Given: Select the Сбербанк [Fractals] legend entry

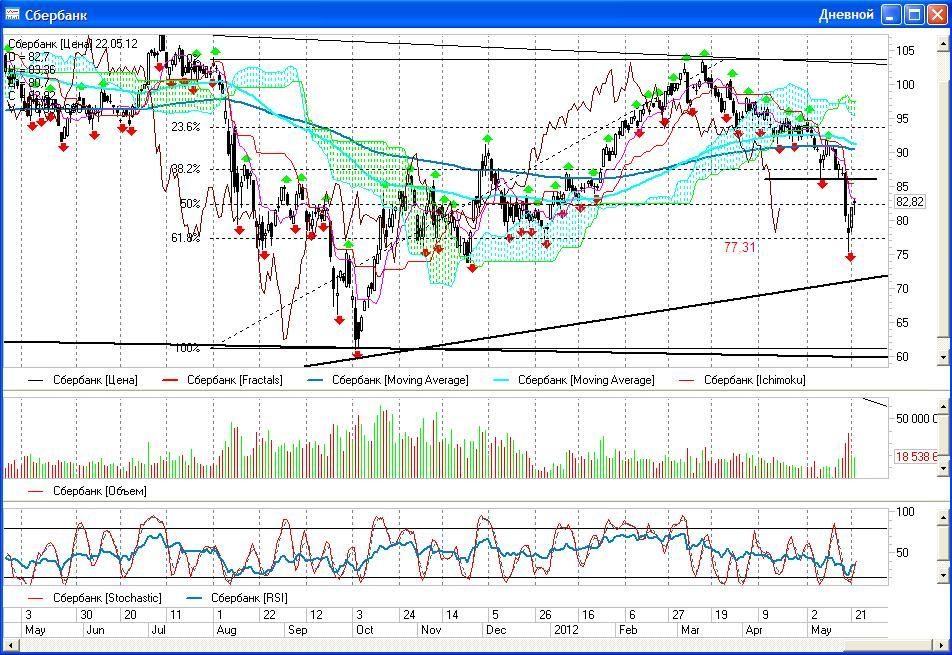Looking at the screenshot, I should pyautogui.click(x=223, y=380).
